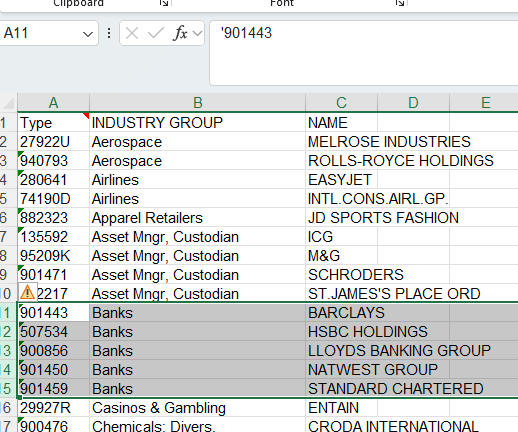
Task: Select cell 'Casinos & Gambling'
Action: point(197,408)
